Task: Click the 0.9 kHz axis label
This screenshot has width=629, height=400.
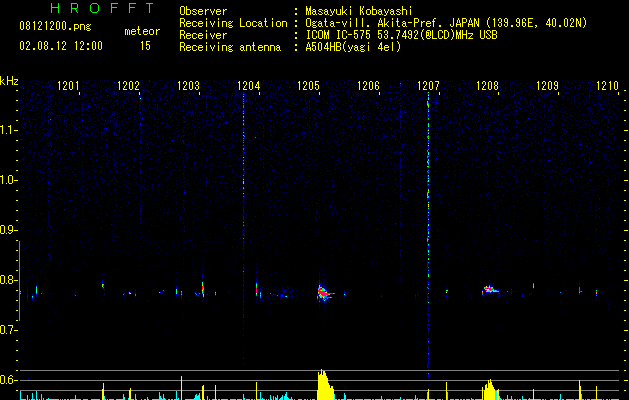Action: [x=8, y=230]
